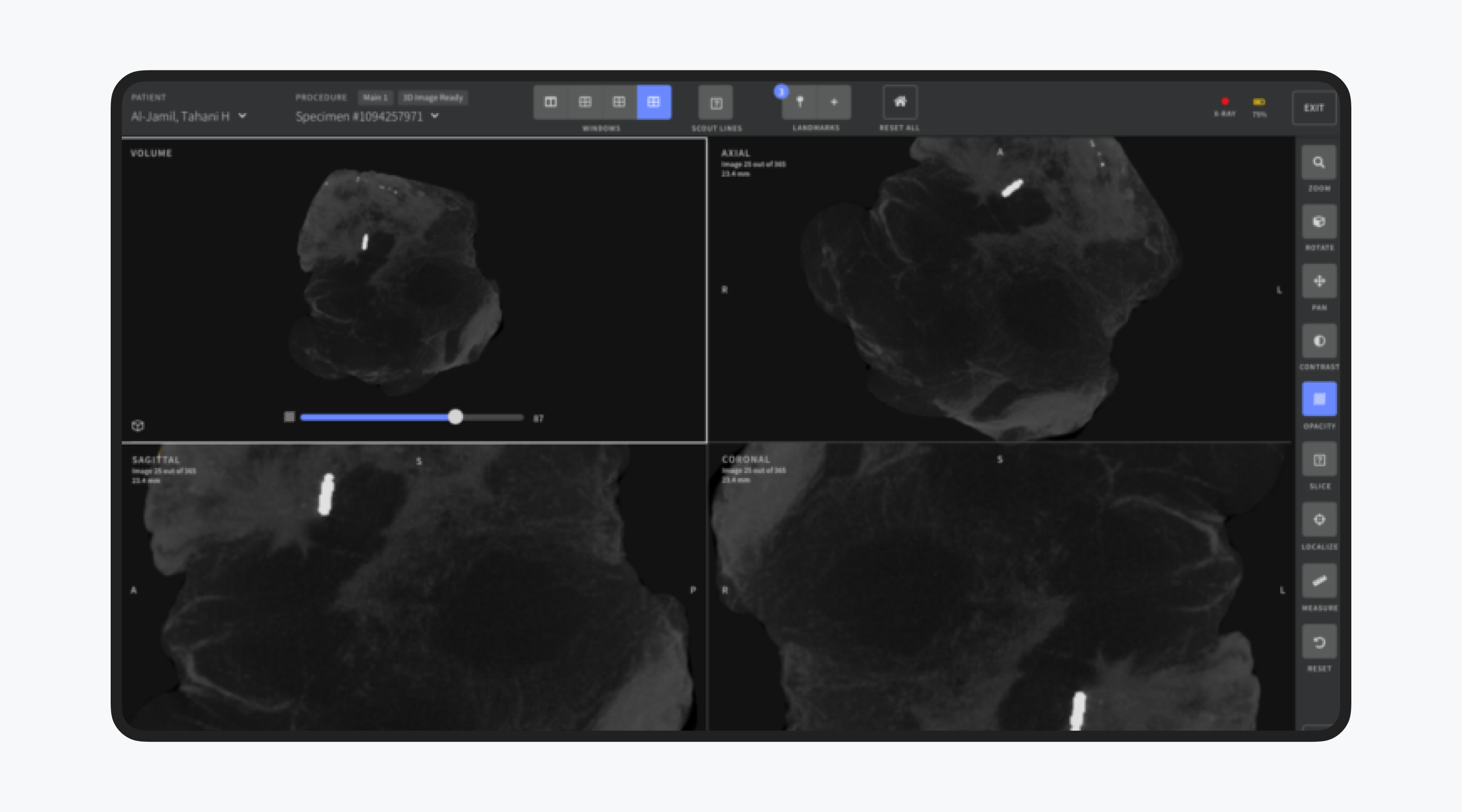
Task: Toggle Scout Lines display
Action: point(716,103)
